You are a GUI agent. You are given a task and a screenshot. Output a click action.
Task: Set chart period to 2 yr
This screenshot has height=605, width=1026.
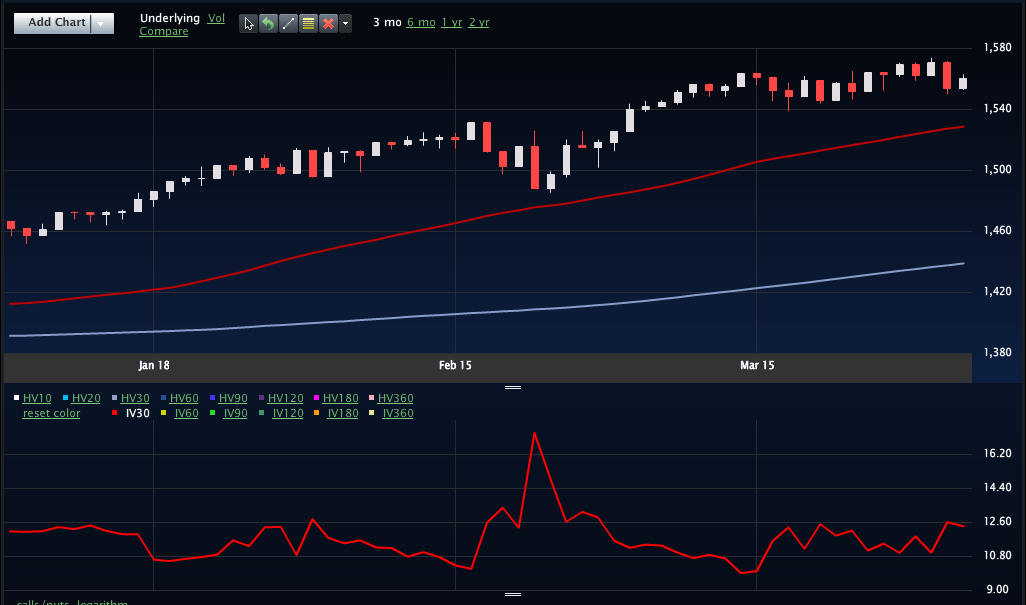click(x=479, y=22)
